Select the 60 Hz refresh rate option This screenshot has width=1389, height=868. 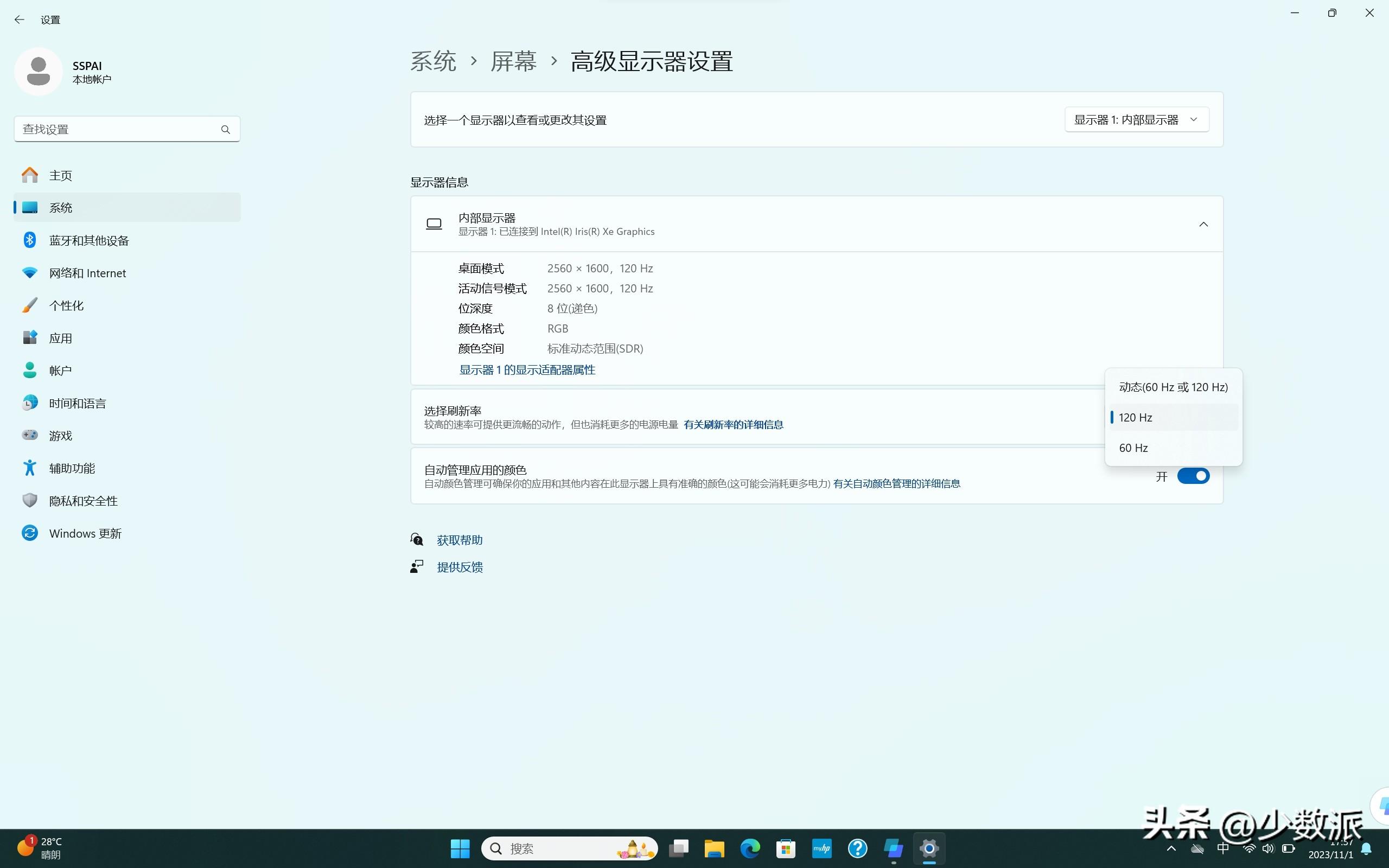coord(1133,448)
